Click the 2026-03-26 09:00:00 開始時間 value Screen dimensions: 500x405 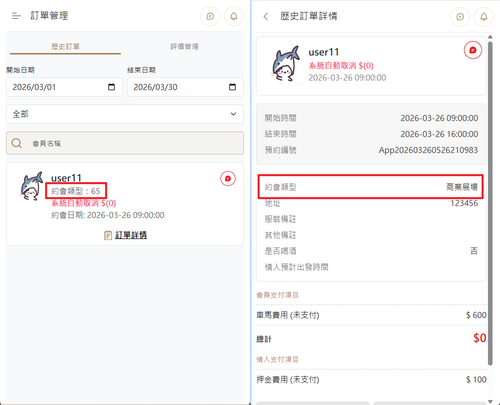coord(439,118)
